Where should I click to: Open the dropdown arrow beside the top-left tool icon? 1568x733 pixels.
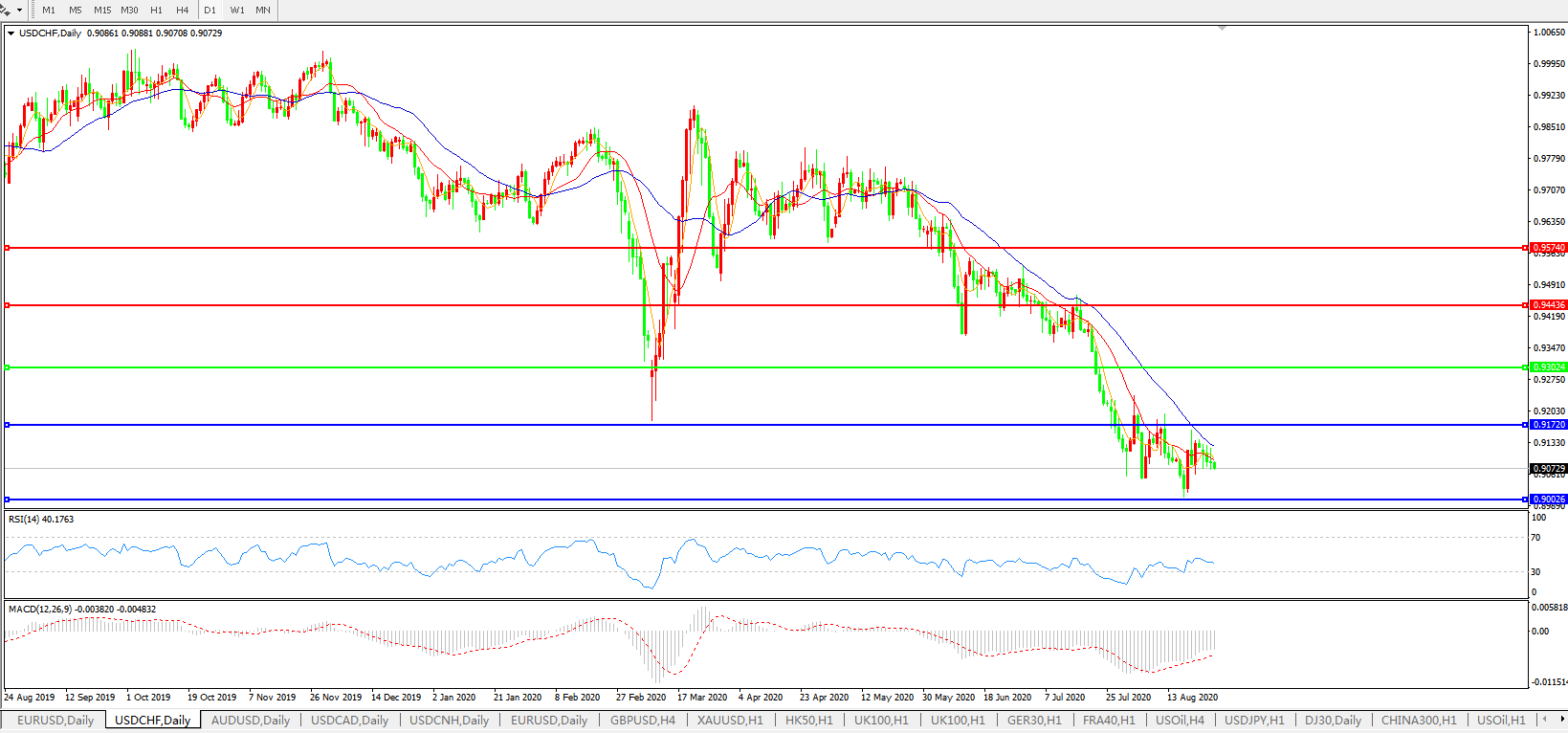click(x=19, y=11)
